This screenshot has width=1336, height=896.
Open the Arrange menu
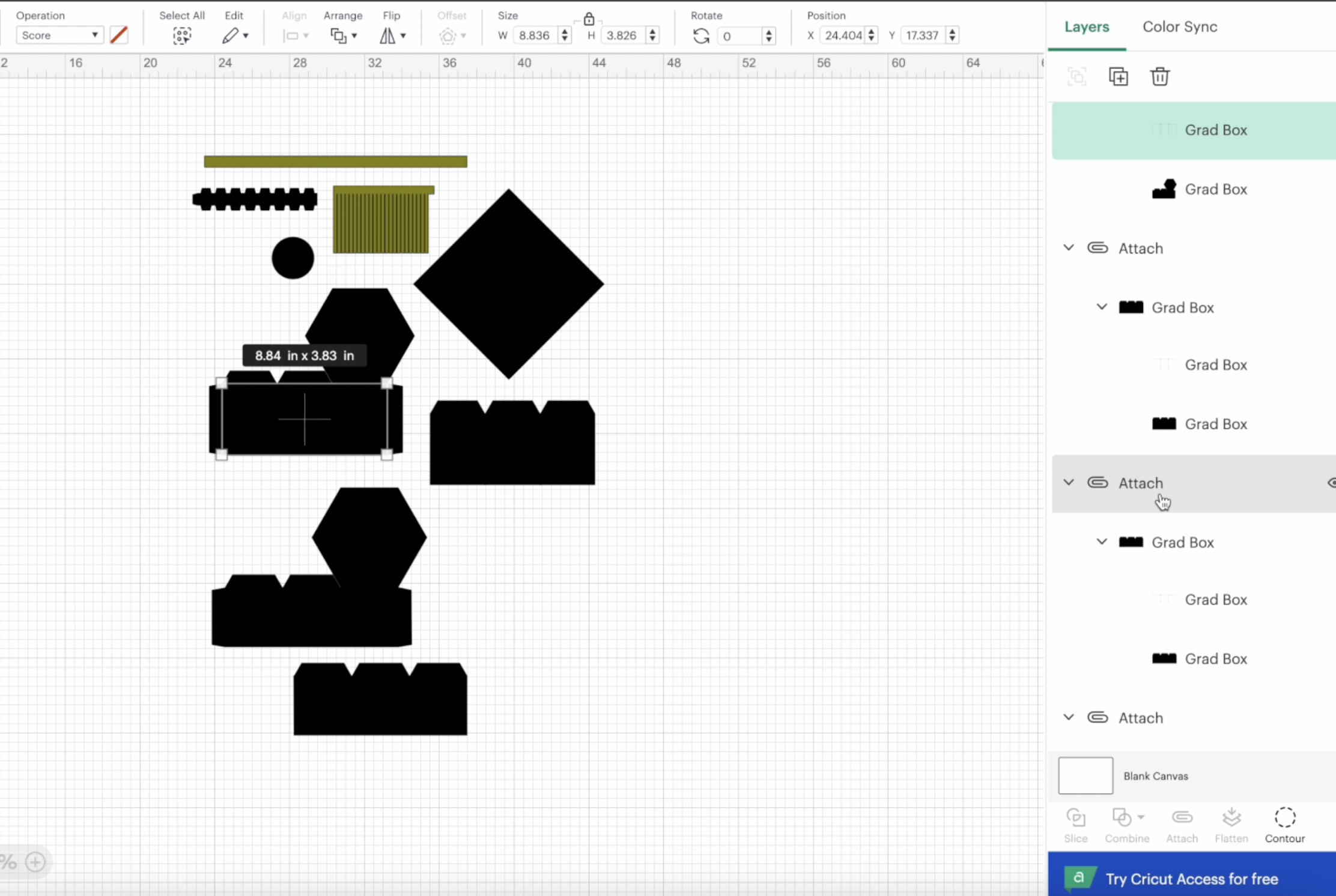(344, 36)
